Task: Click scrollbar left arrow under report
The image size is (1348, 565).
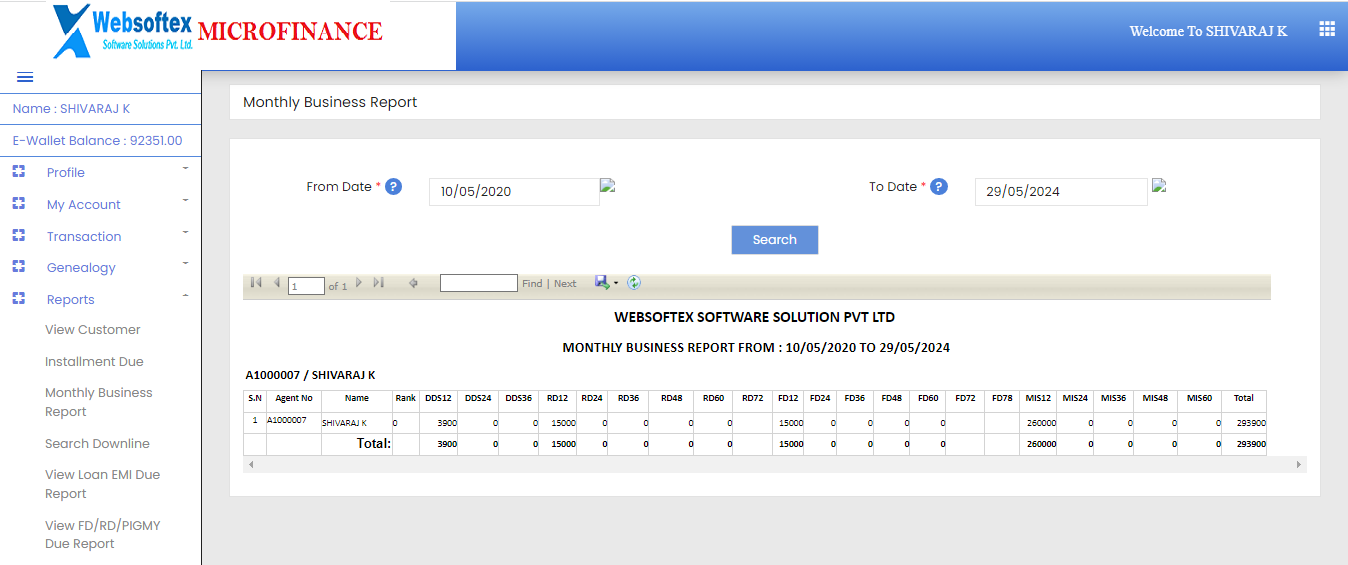Action: pyautogui.click(x=251, y=464)
